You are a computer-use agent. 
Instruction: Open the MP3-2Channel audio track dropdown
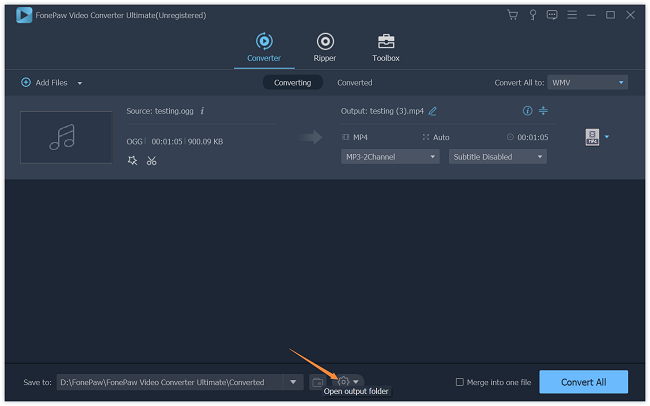(390, 157)
